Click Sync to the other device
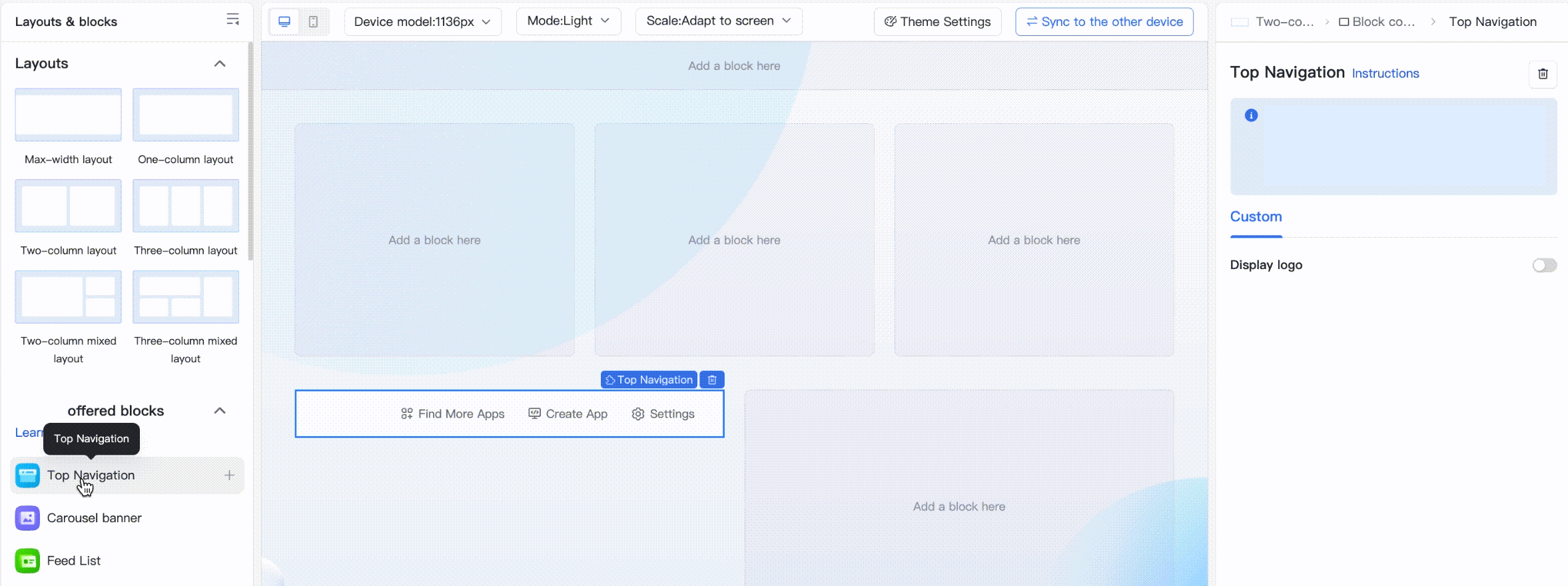1568x586 pixels. (x=1104, y=21)
